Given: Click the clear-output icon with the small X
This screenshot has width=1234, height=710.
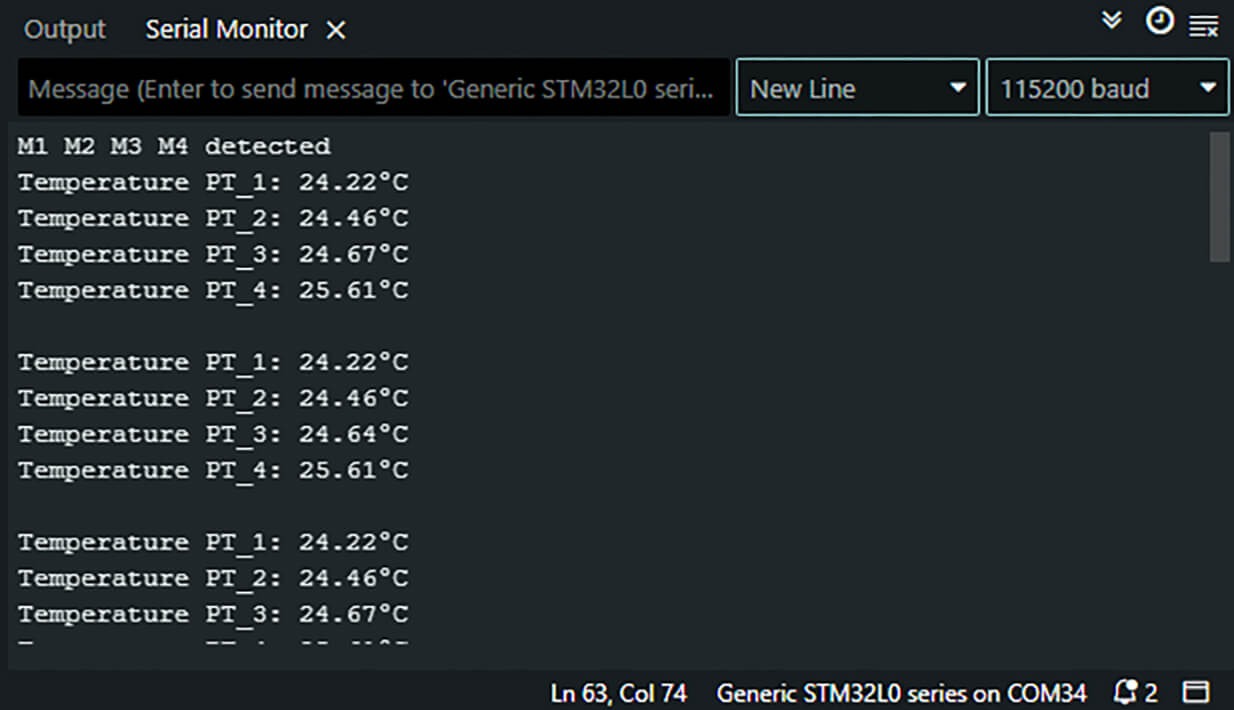Looking at the screenshot, I should [1202, 25].
